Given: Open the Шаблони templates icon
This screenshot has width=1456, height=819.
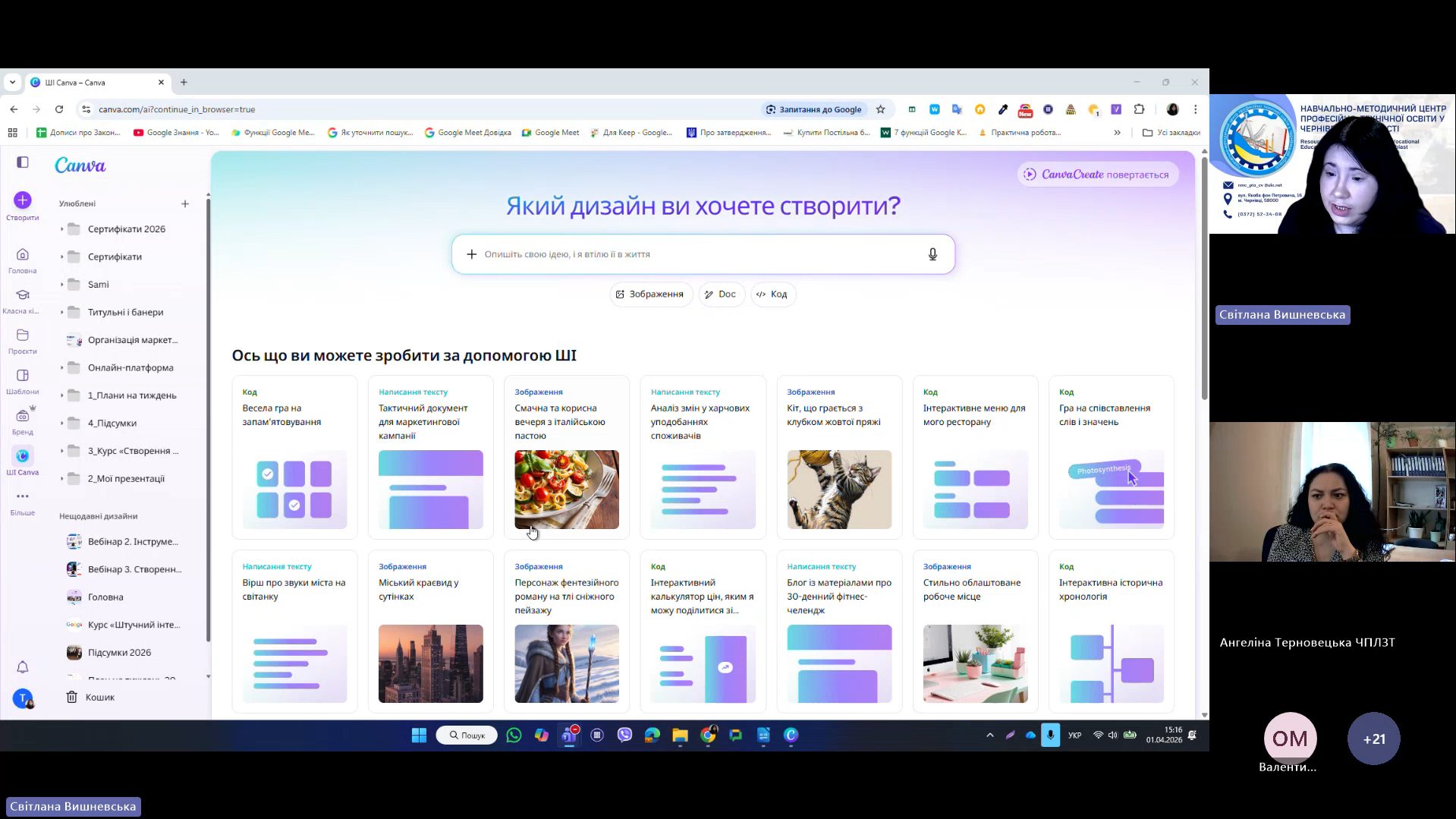Looking at the screenshot, I should pyautogui.click(x=23, y=376).
